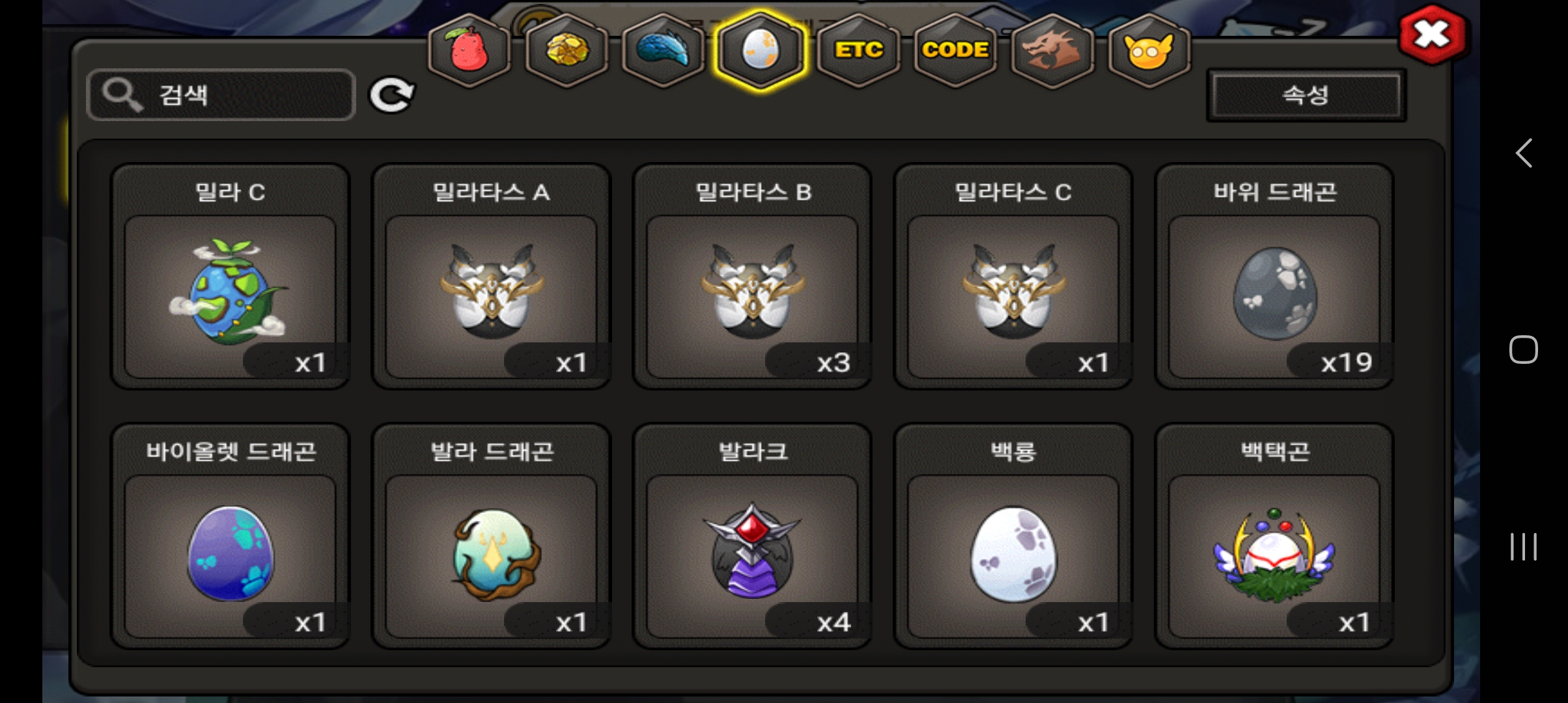Select the 밀라 C planet egg

pyautogui.click(x=231, y=277)
